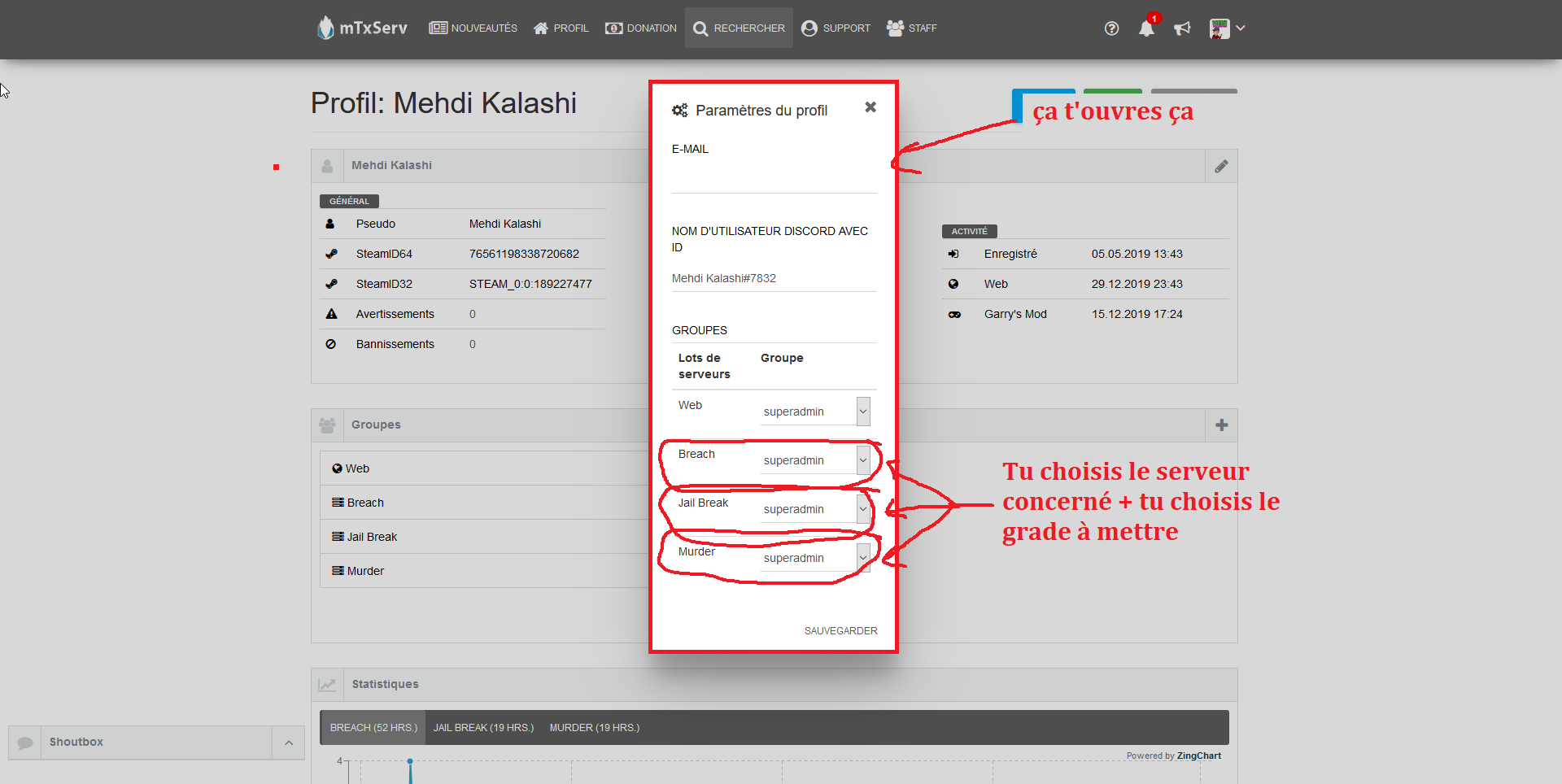Open the Staff page

[911, 28]
